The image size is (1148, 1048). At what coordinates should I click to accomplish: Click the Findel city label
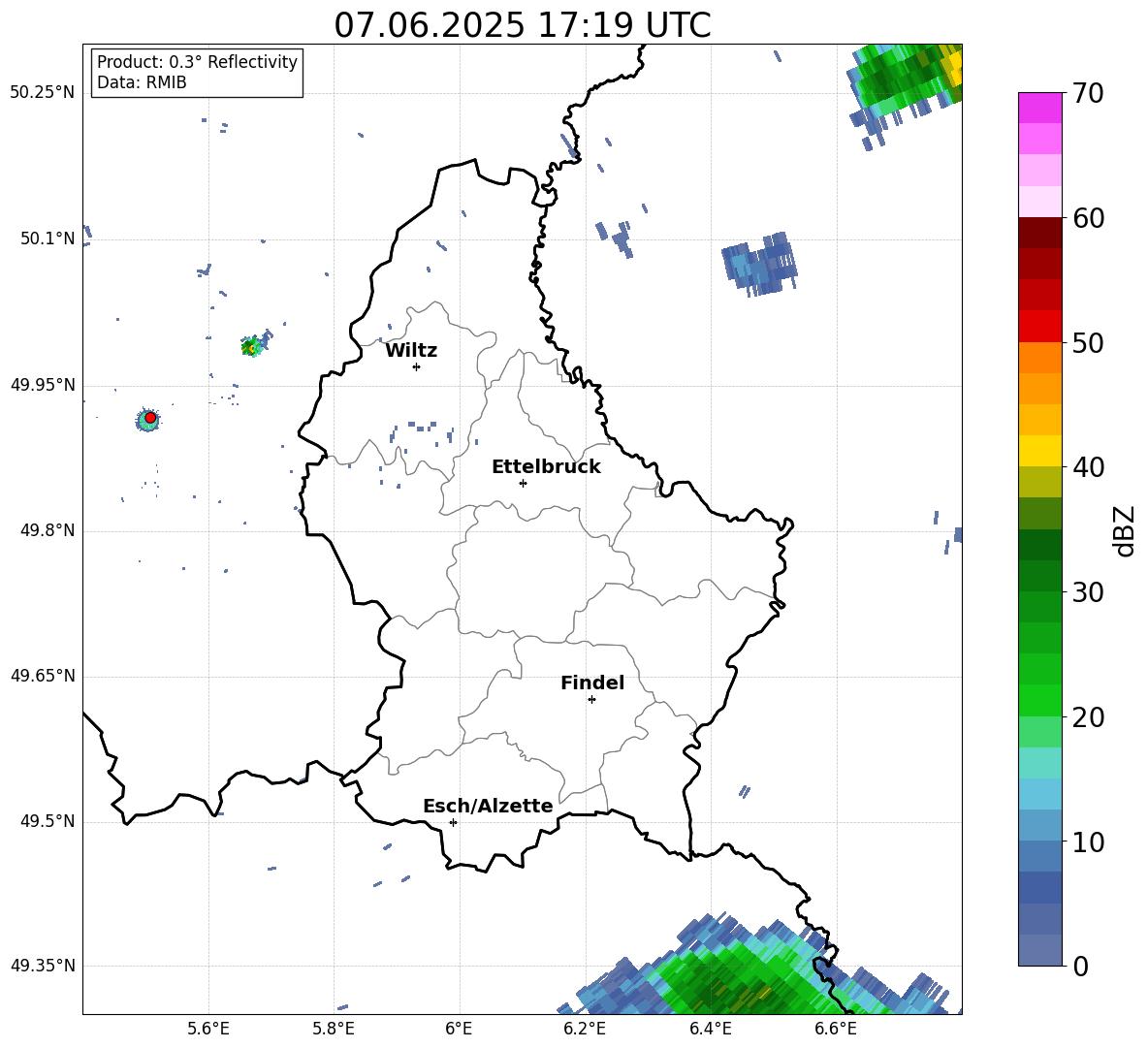pyautogui.click(x=592, y=683)
